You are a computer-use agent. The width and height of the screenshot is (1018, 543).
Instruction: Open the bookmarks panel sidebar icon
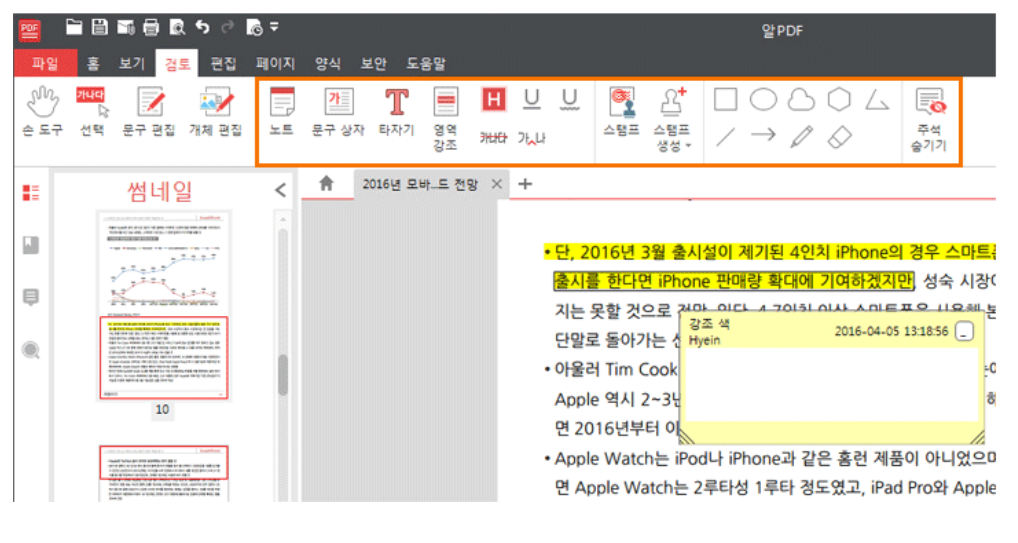31,245
